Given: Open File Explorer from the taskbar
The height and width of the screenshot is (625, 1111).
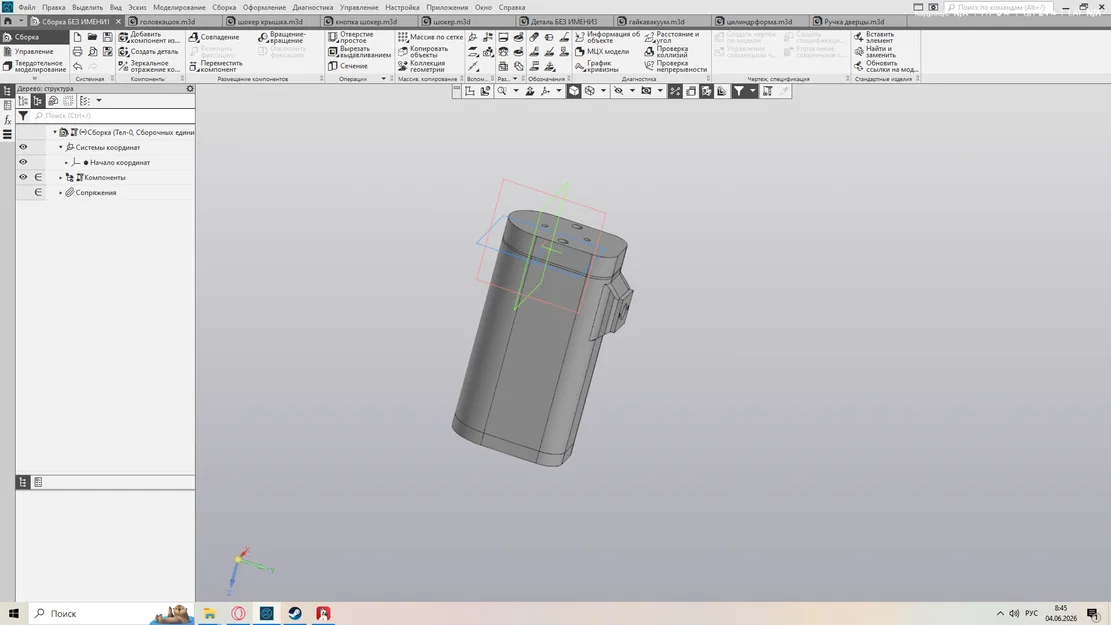Looking at the screenshot, I should [x=210, y=614].
